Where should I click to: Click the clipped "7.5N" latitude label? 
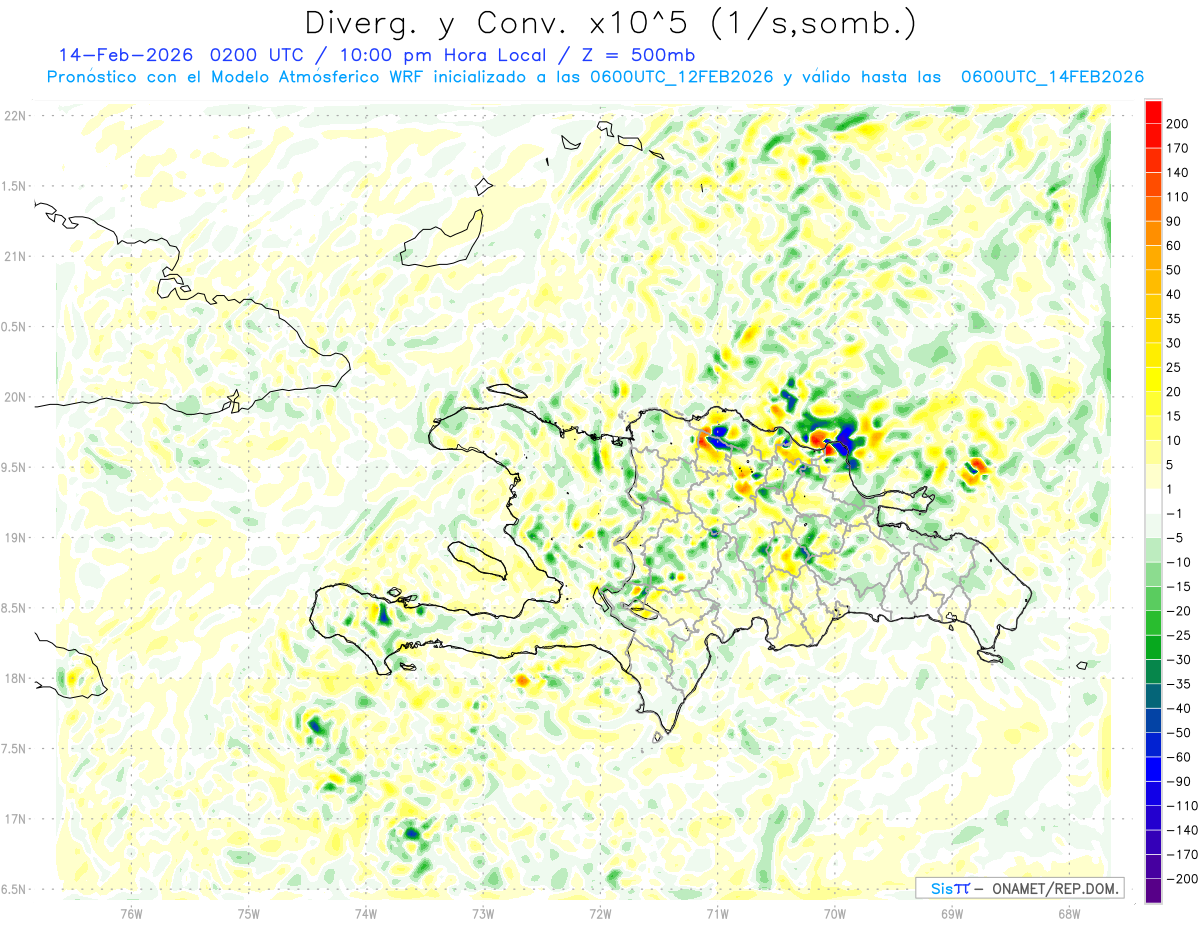point(14,749)
